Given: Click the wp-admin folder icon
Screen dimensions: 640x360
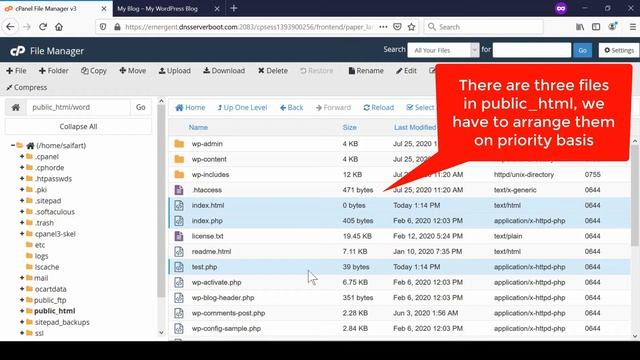Looking at the screenshot, I should (179, 144).
